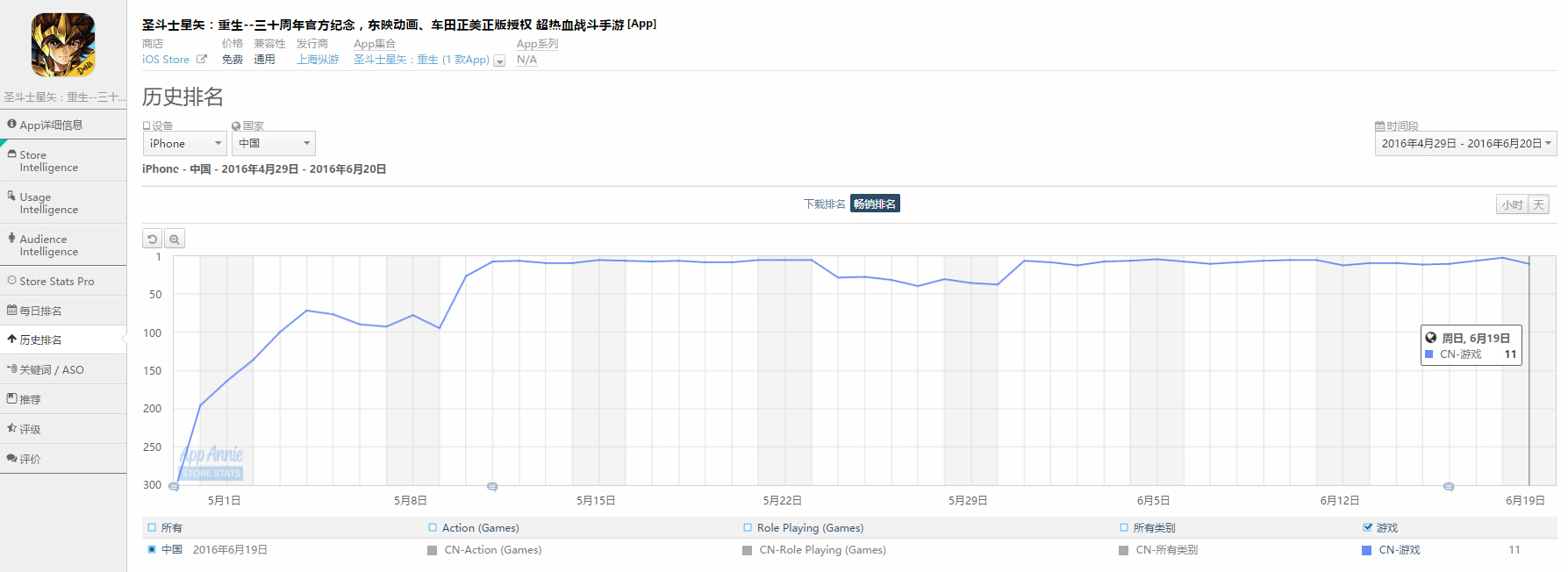Click the 5月15日 x-axis label

coord(596,500)
